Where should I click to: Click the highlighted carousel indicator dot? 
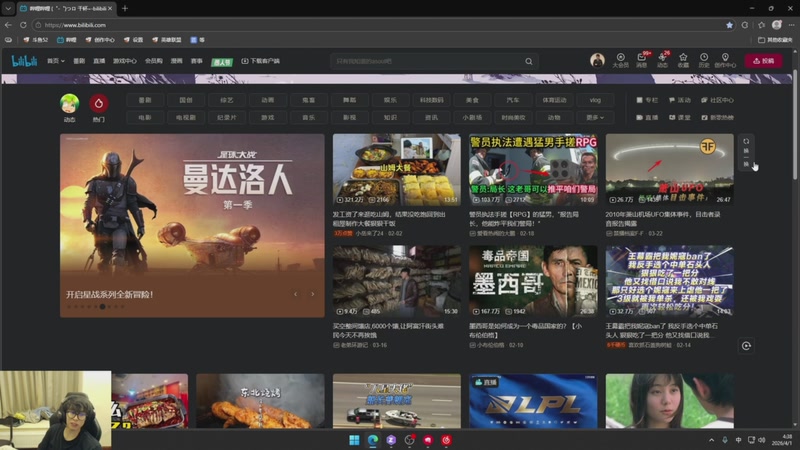click(102, 307)
